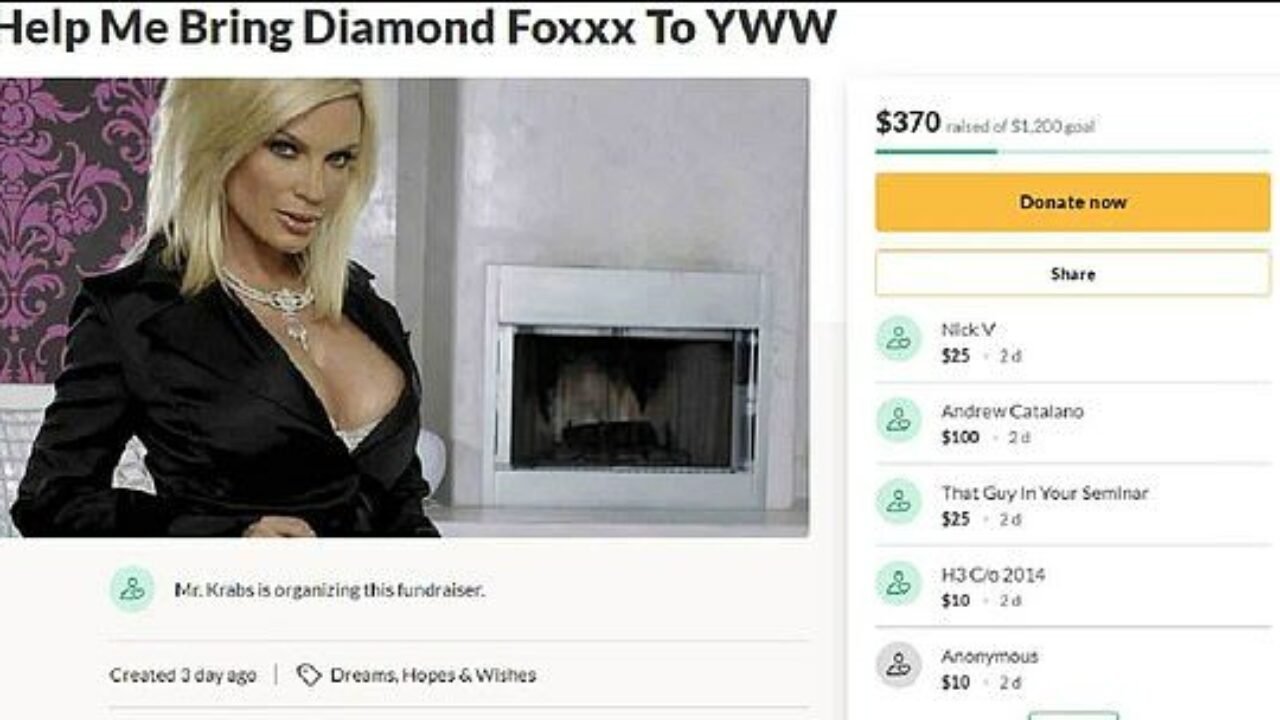1280x720 pixels.
Task: Click the fundraiser cover photo
Action: click(404, 307)
